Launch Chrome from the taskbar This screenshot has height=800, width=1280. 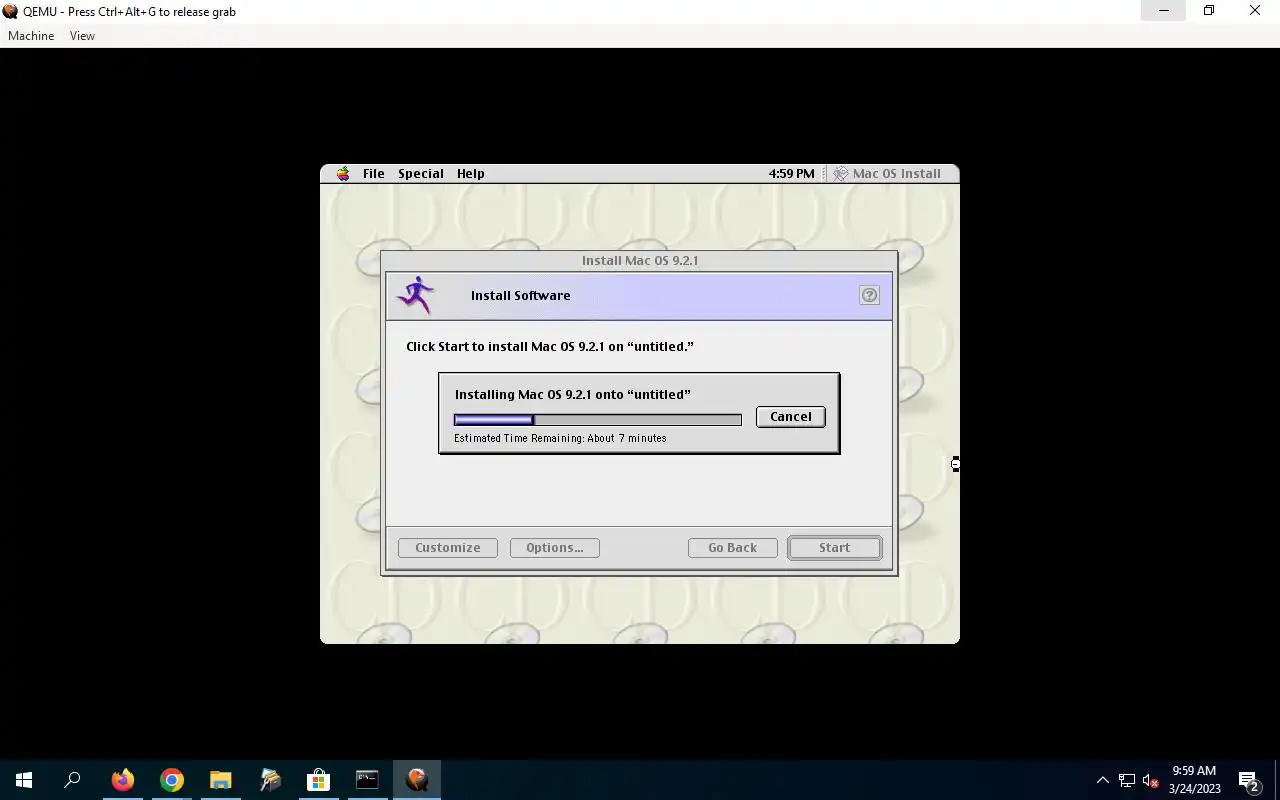pyautogui.click(x=172, y=780)
